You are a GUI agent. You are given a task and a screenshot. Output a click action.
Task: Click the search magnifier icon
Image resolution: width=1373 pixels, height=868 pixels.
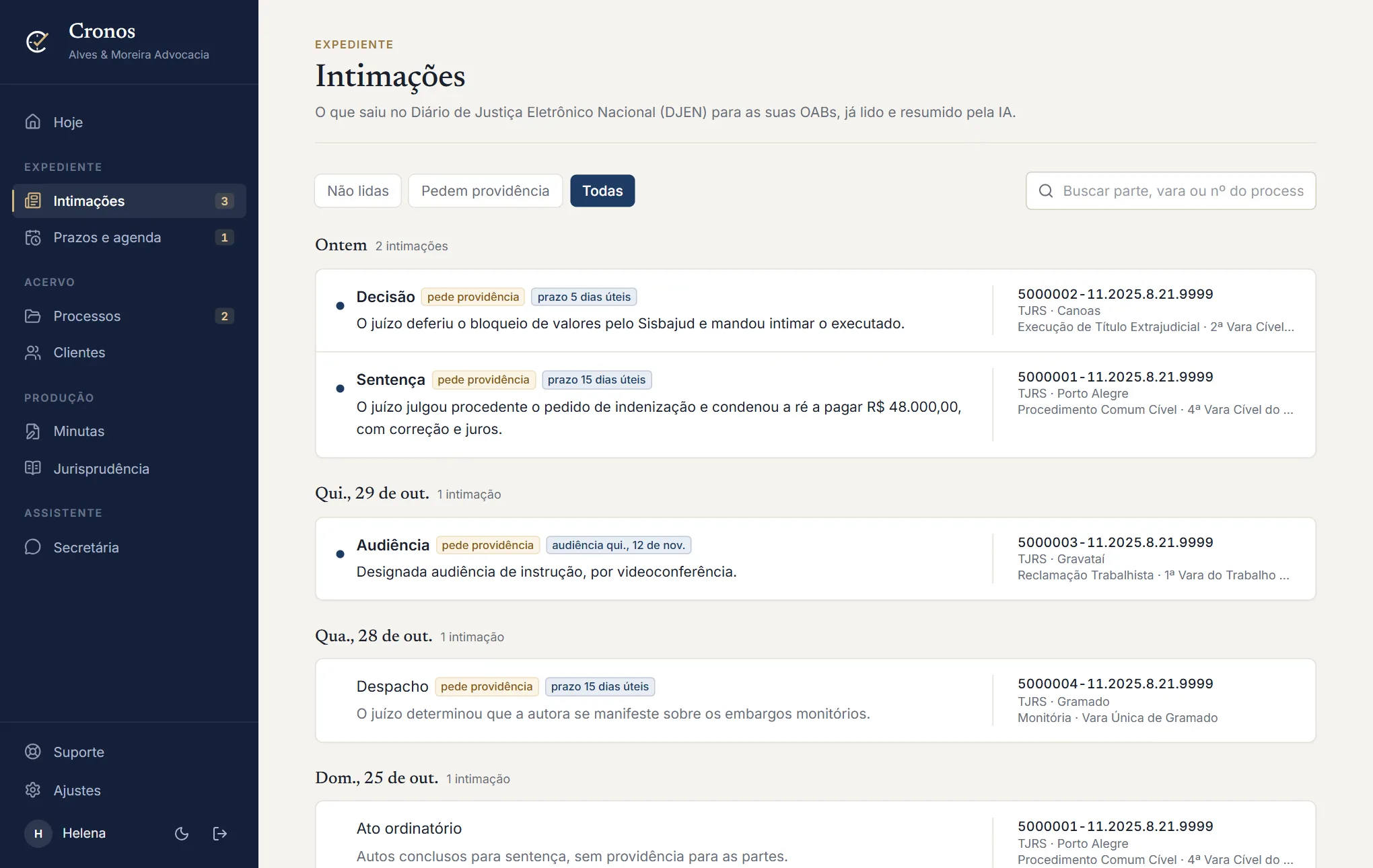(1046, 191)
